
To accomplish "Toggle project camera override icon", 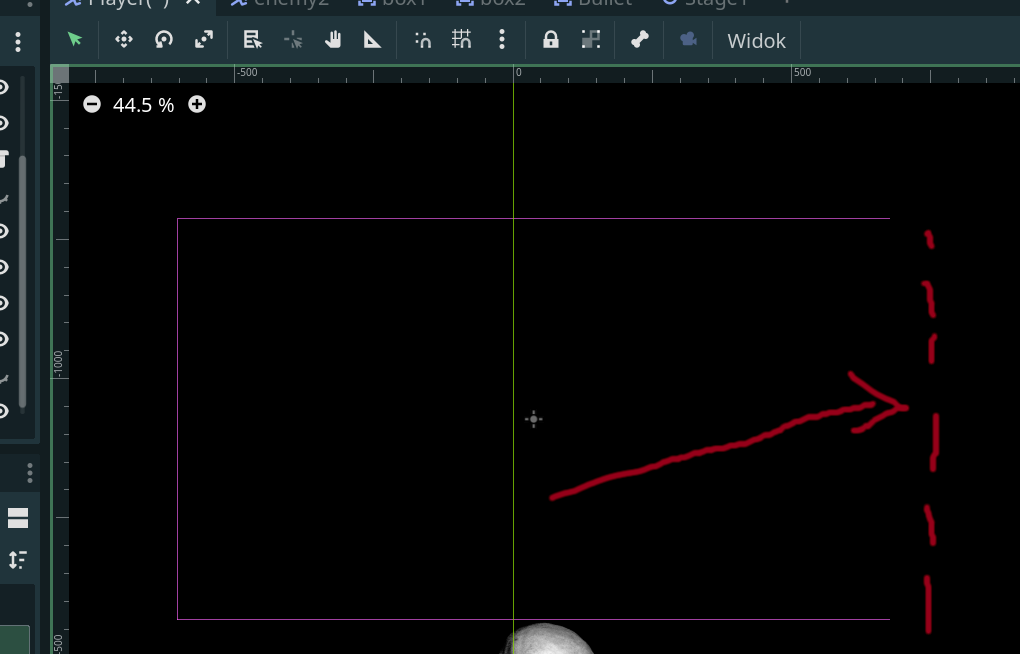I will click(x=688, y=40).
